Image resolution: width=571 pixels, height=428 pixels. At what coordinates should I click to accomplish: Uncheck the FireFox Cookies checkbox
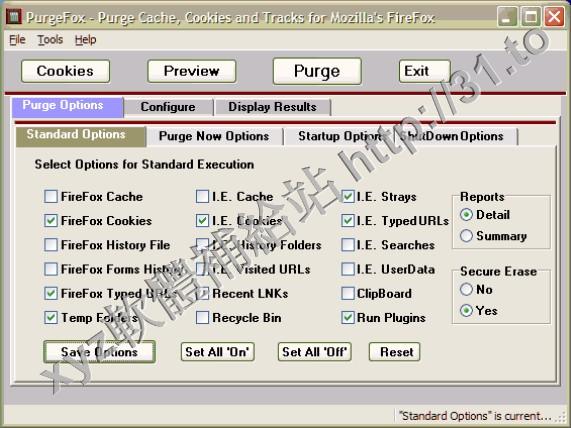[51, 221]
